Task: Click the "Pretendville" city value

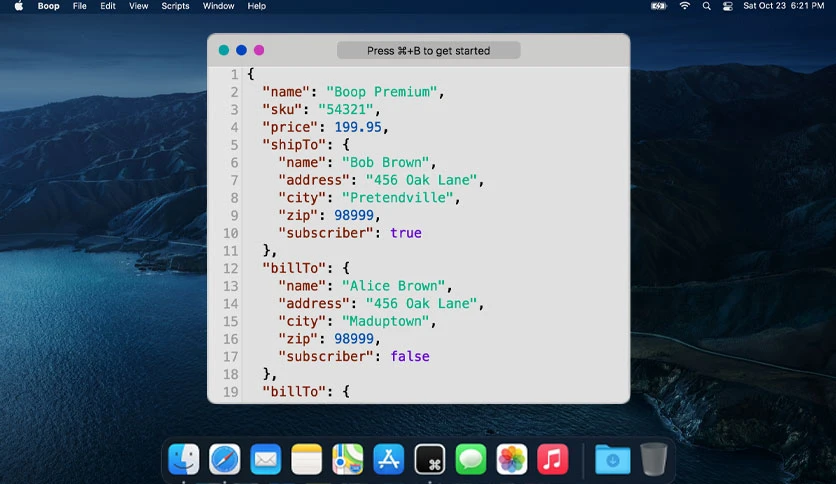Action: pos(398,197)
